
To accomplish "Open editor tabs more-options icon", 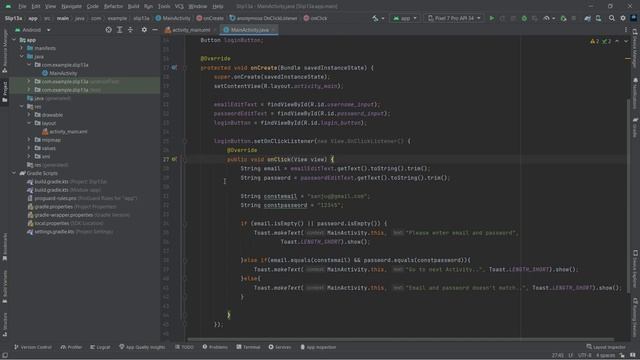I will tap(626, 30).
